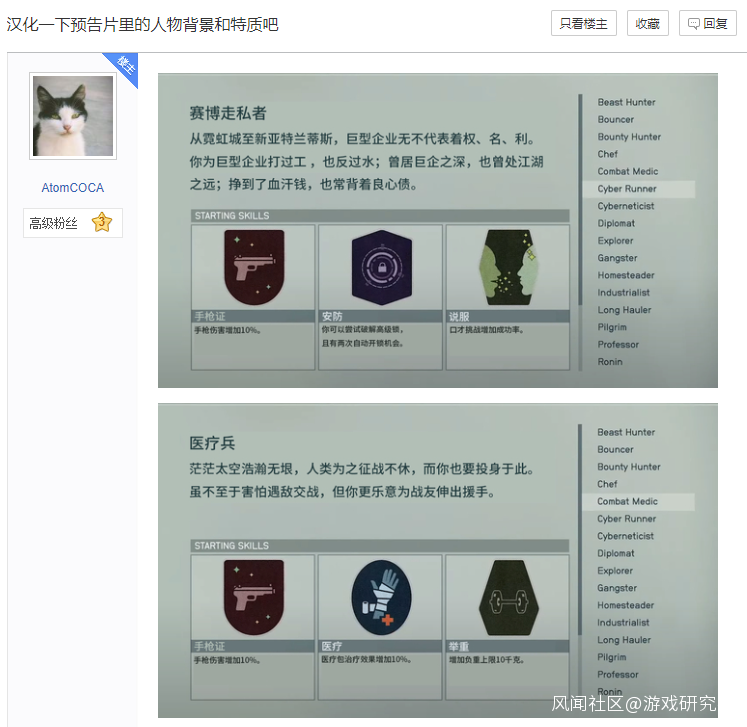Viewport: 747px width, 727px height.
Task: Select Ronin in the first image list
Action: (610, 362)
